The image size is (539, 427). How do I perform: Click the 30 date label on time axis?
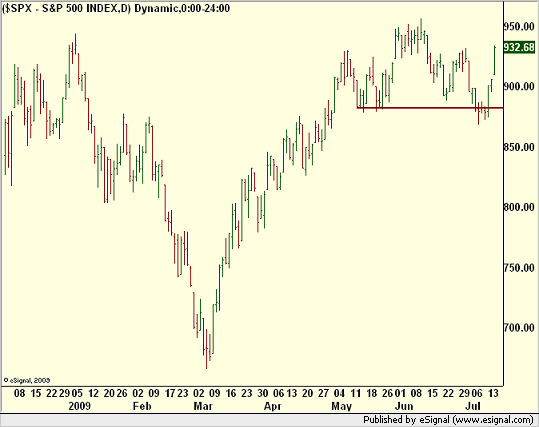tap(263, 393)
